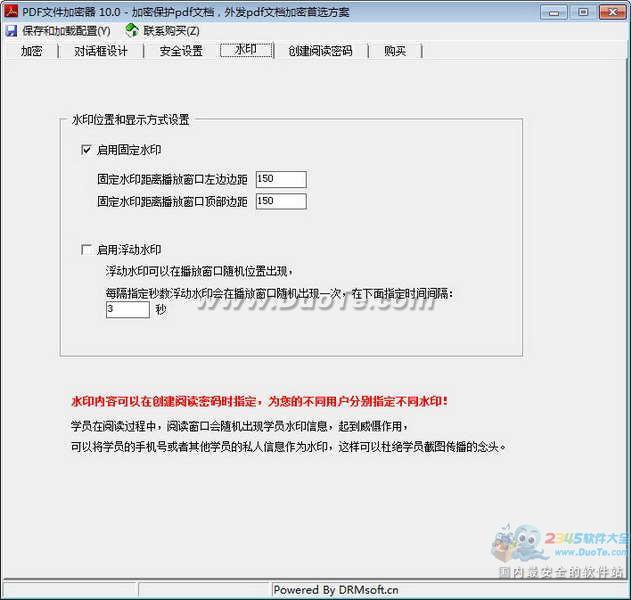Open the 联系购买(Z) menu
Image resolution: width=631 pixels, height=600 pixels.
pyautogui.click(x=171, y=31)
